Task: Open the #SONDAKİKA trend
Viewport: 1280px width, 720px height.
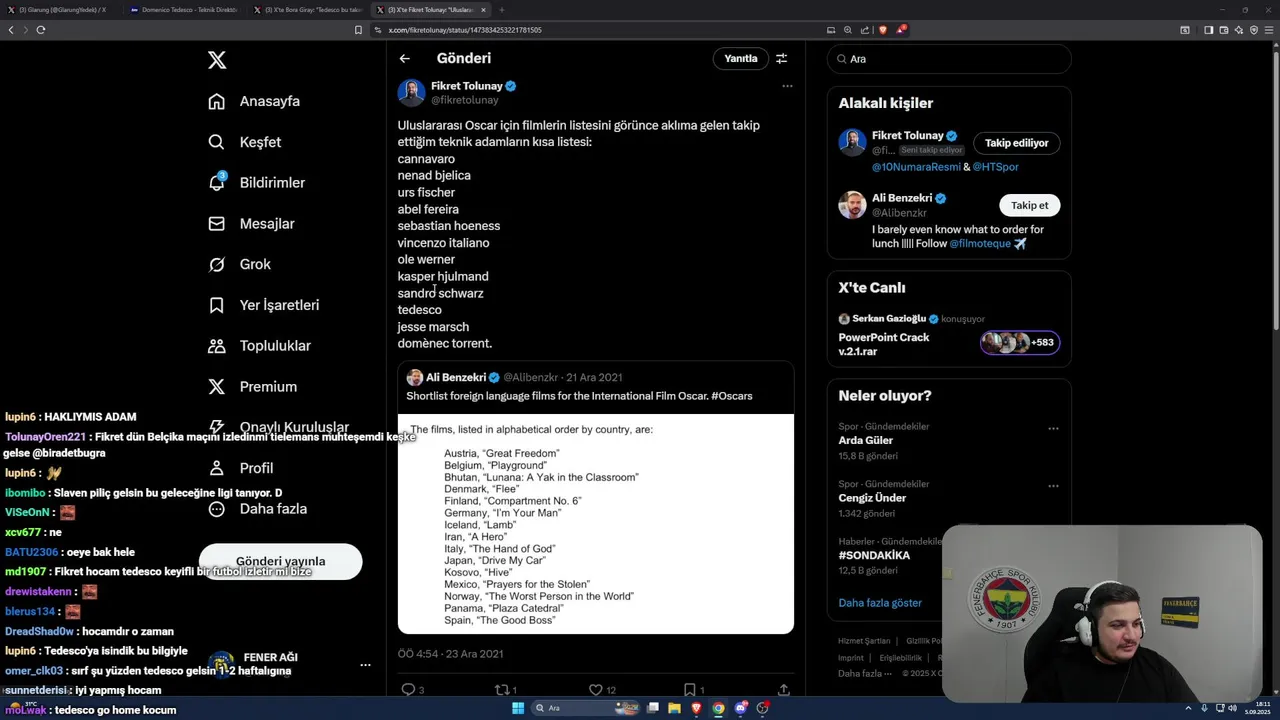Action: tap(874, 555)
